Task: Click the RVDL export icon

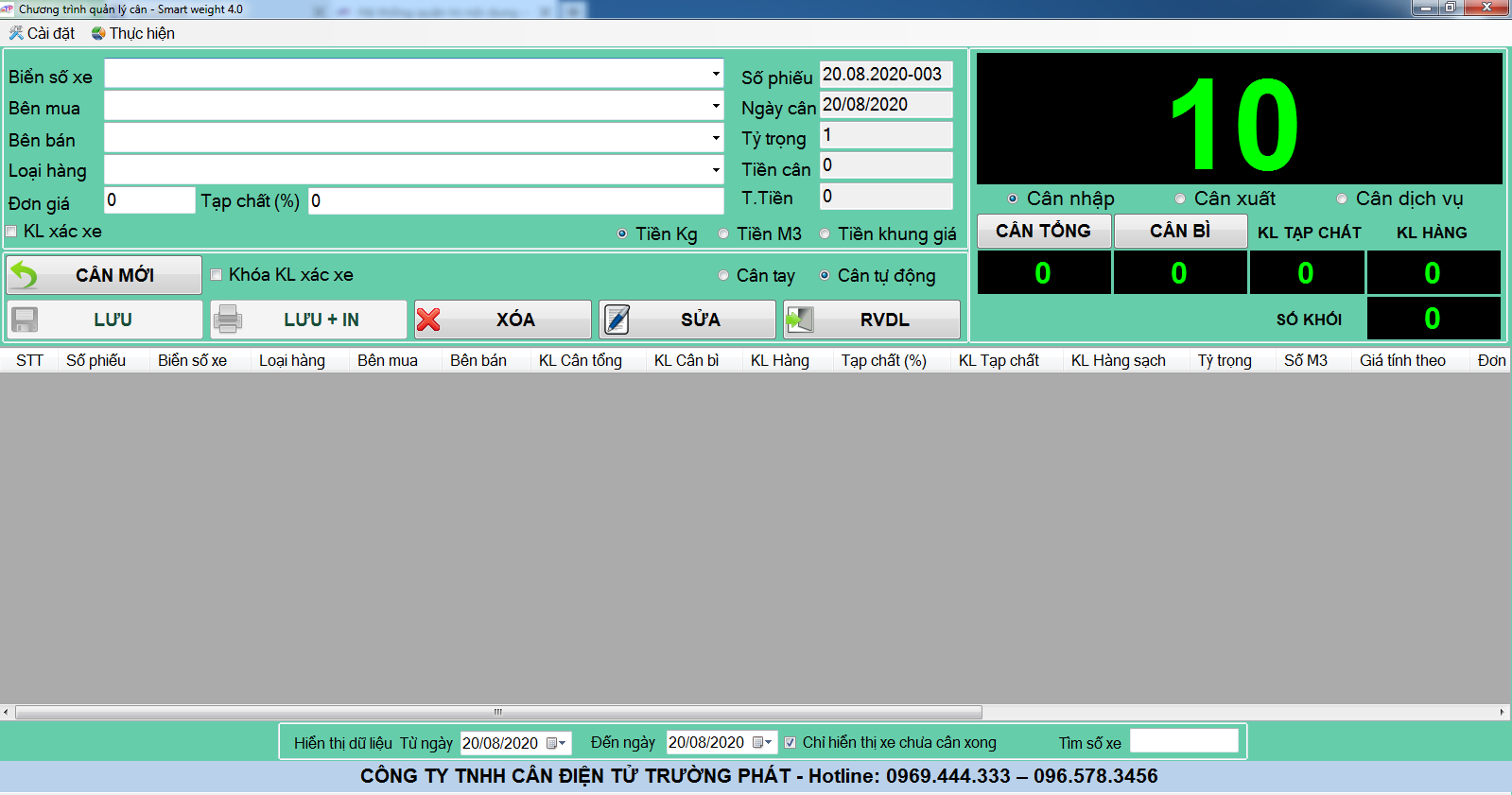Action: (800, 320)
